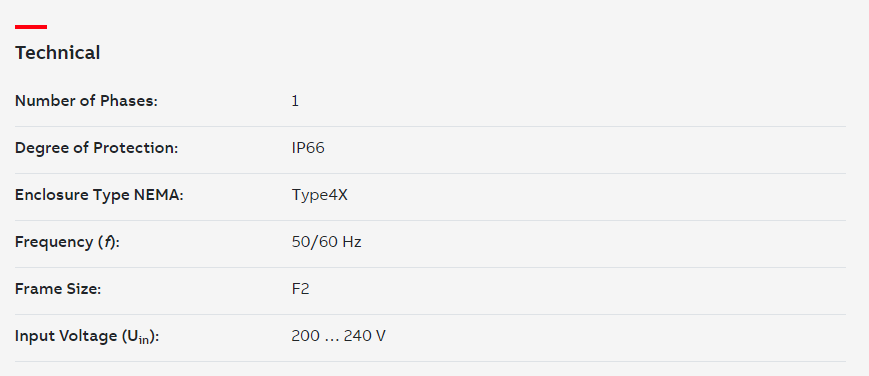869x376 pixels.
Task: Click the Type4X enclosure value
Action: point(320,196)
